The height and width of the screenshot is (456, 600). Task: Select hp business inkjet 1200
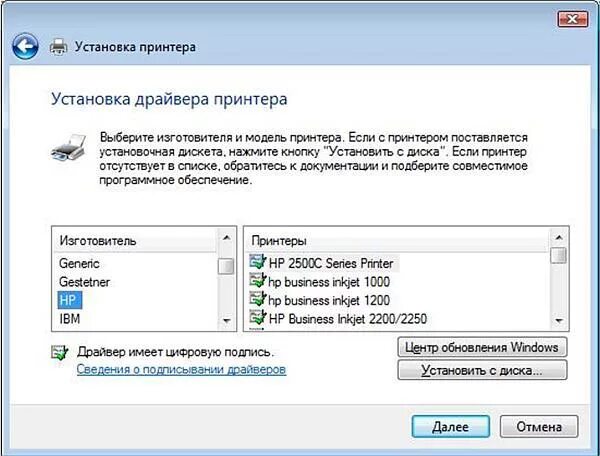pos(329,300)
